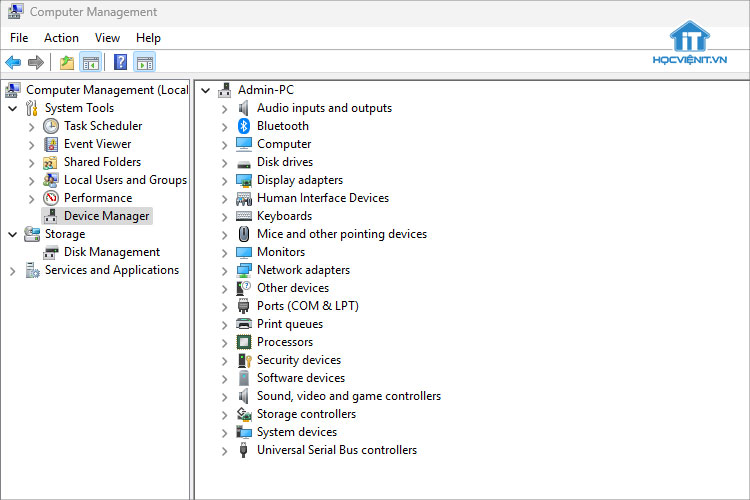Image resolution: width=750 pixels, height=500 pixels.
Task: Select the Security devices label
Action: (299, 360)
